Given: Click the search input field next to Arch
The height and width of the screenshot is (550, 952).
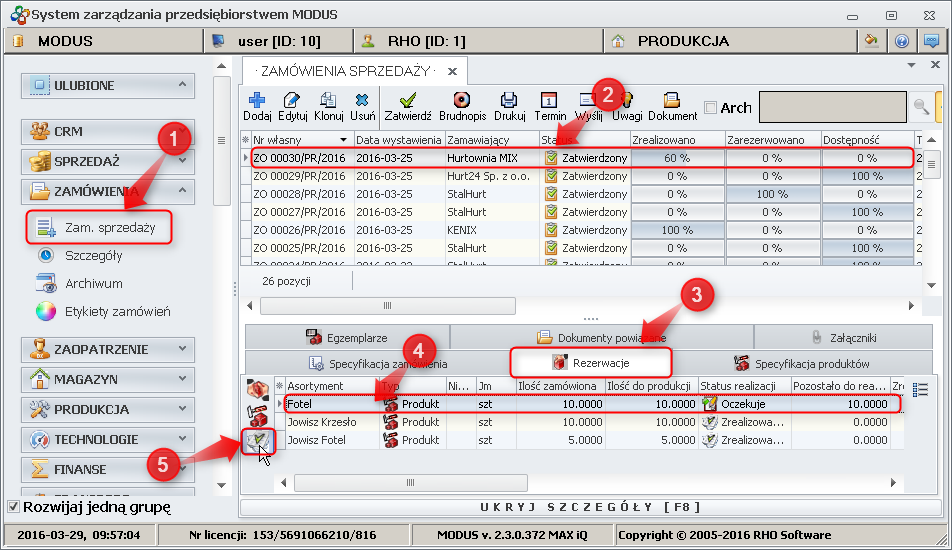Looking at the screenshot, I should [x=832, y=107].
